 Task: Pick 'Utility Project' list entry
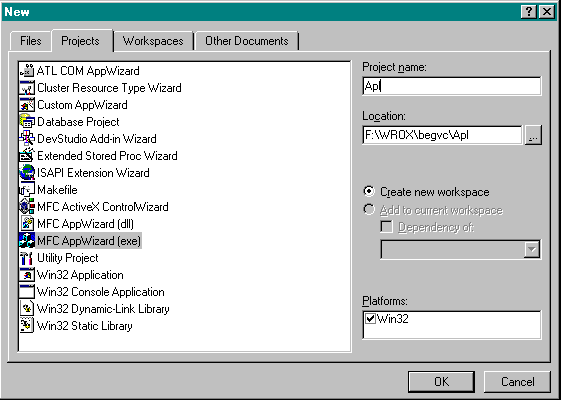pyautogui.click(x=68, y=258)
